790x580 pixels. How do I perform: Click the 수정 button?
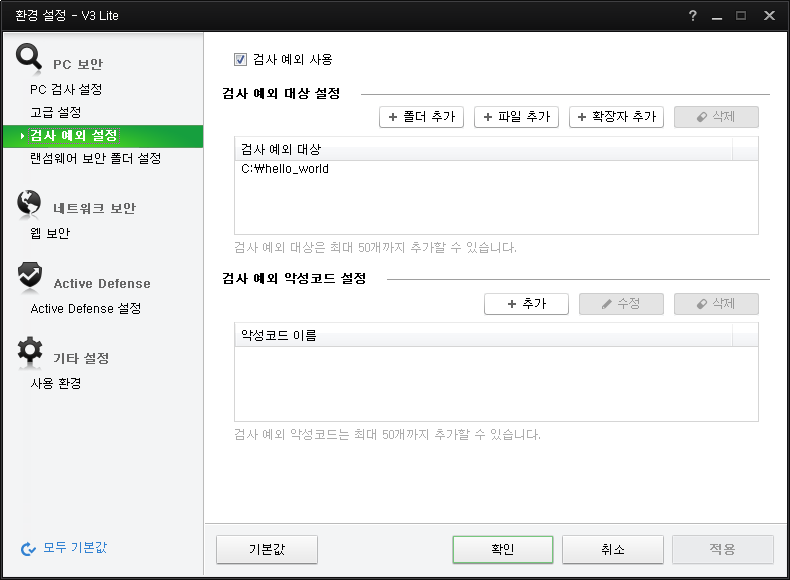click(x=621, y=304)
